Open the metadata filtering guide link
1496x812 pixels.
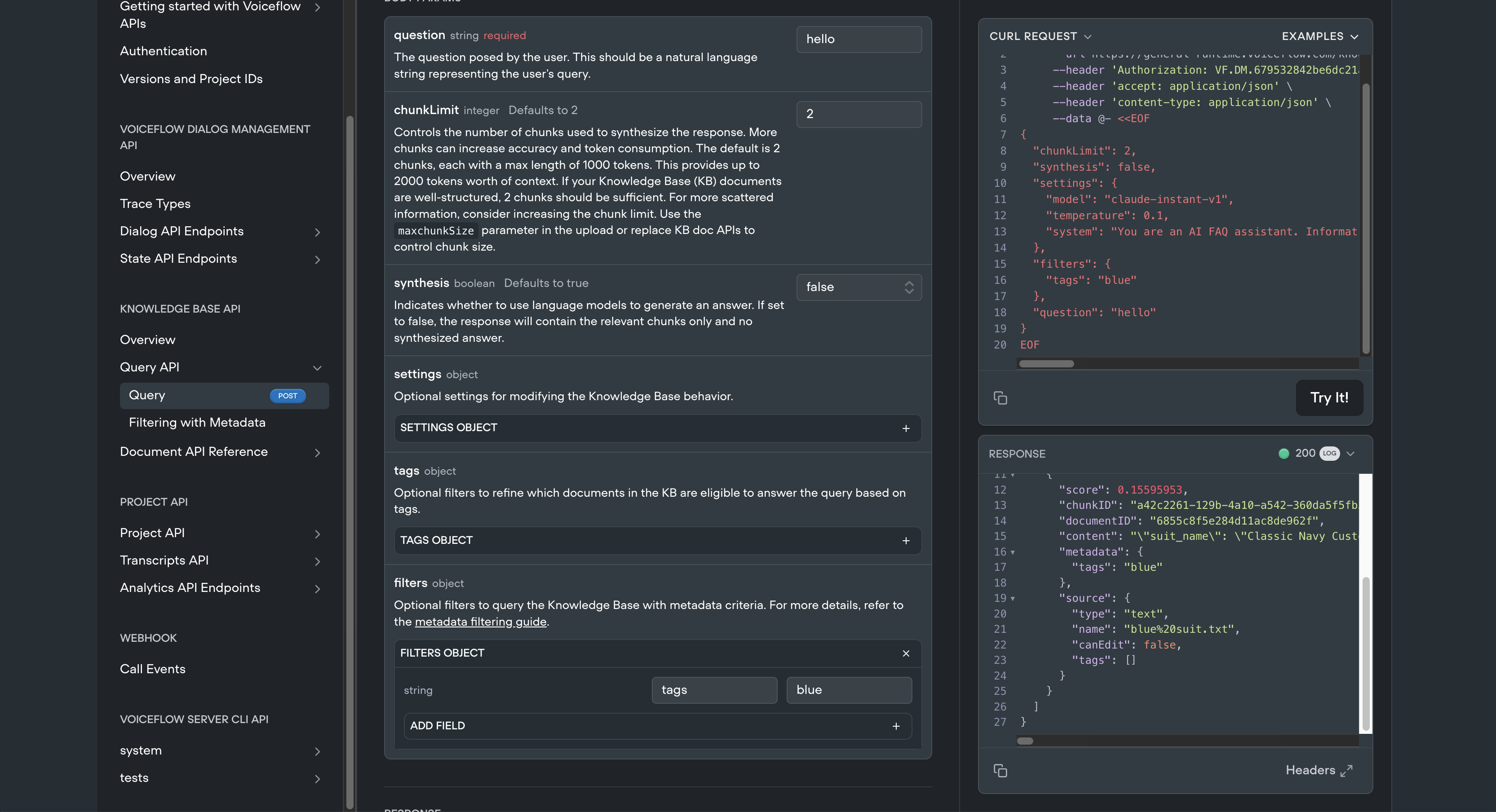point(480,622)
